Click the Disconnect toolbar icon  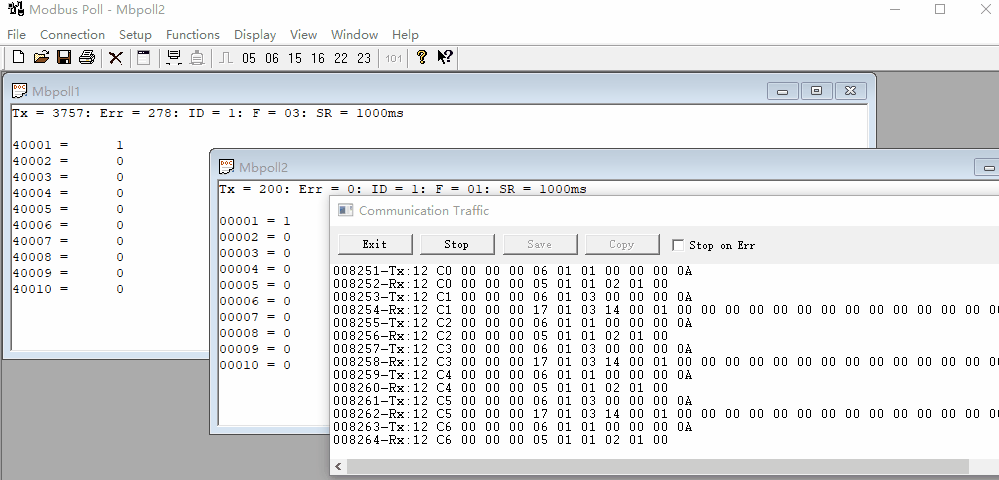pos(198,57)
